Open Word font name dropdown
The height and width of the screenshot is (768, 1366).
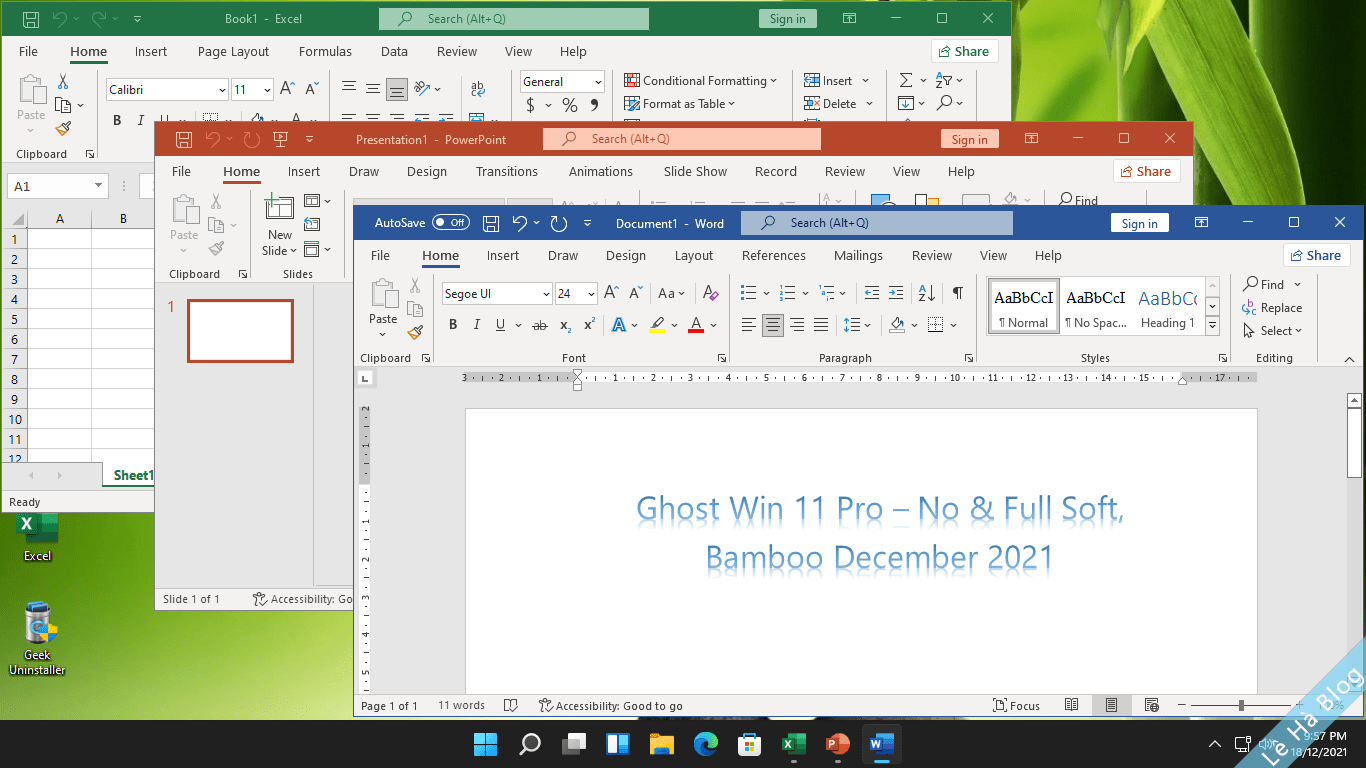pos(546,294)
